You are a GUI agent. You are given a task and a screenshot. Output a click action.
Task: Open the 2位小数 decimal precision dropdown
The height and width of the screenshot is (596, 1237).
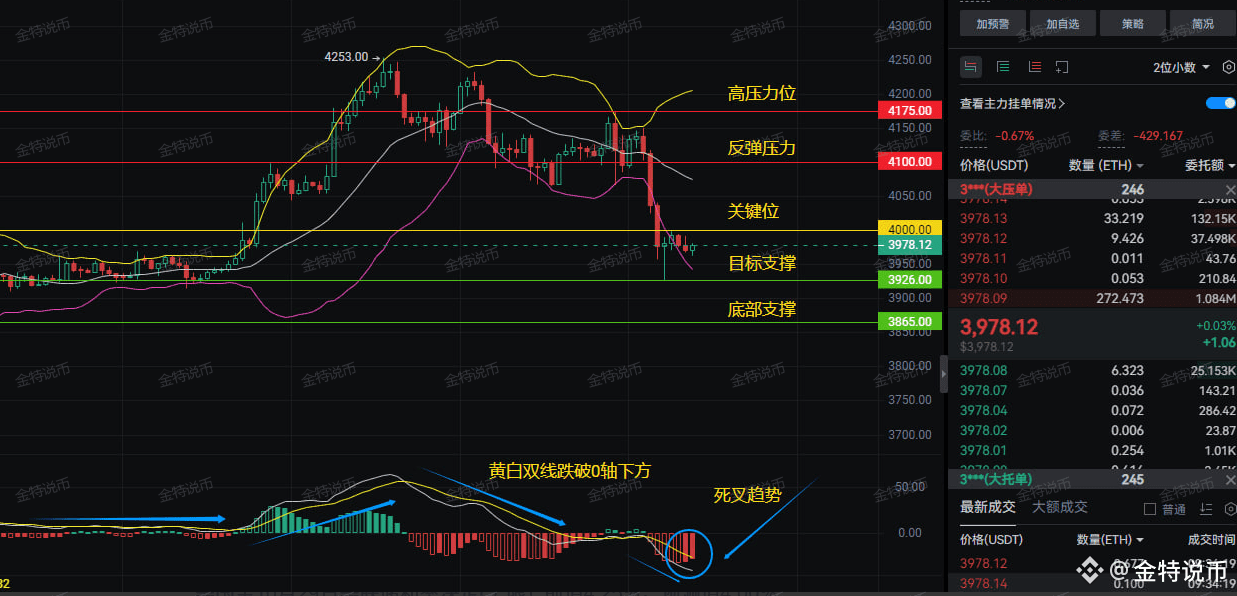(1182, 67)
